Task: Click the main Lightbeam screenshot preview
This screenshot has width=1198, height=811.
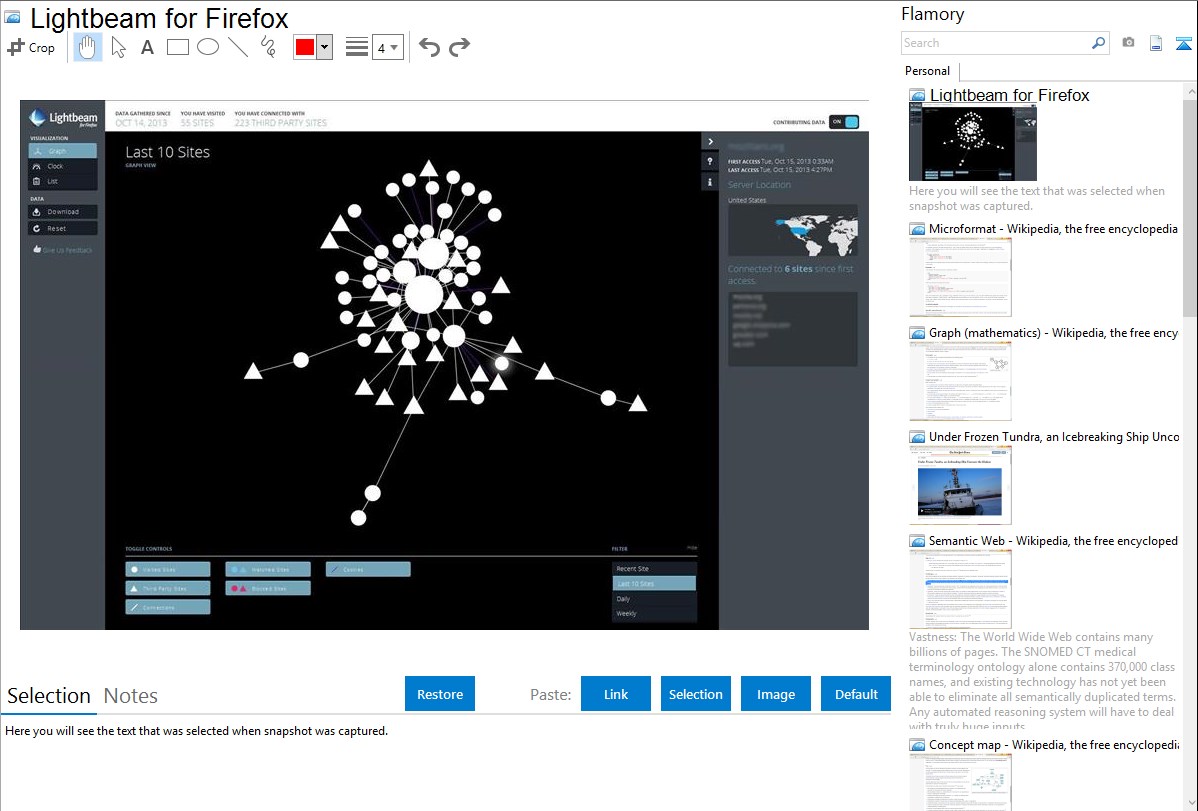Action: coord(445,365)
